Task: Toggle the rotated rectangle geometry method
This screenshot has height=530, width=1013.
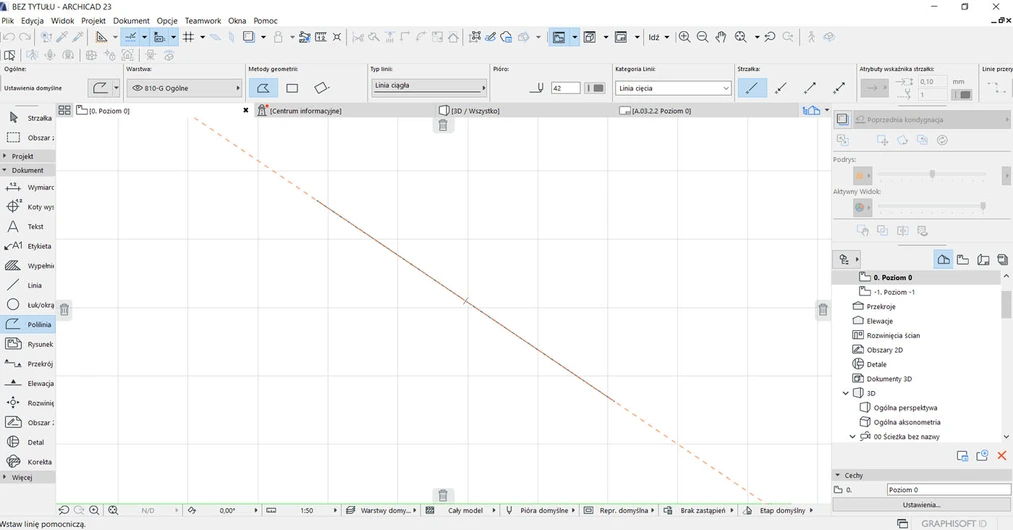Action: pos(321,88)
